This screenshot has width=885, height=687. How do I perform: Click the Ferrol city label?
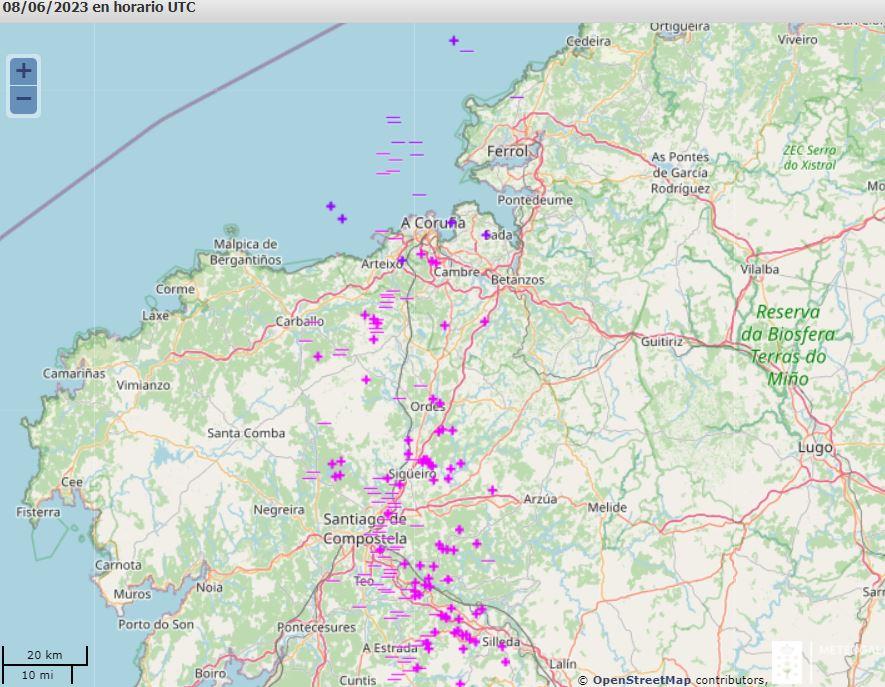click(506, 151)
